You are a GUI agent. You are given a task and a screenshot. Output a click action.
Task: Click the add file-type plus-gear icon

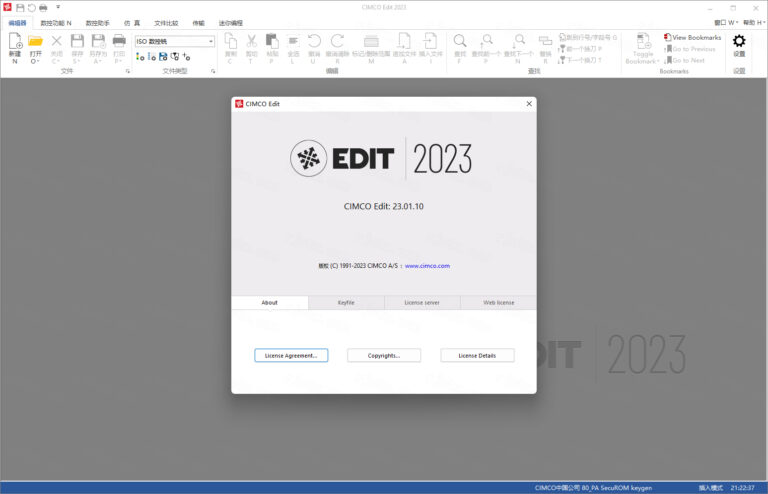(186, 57)
